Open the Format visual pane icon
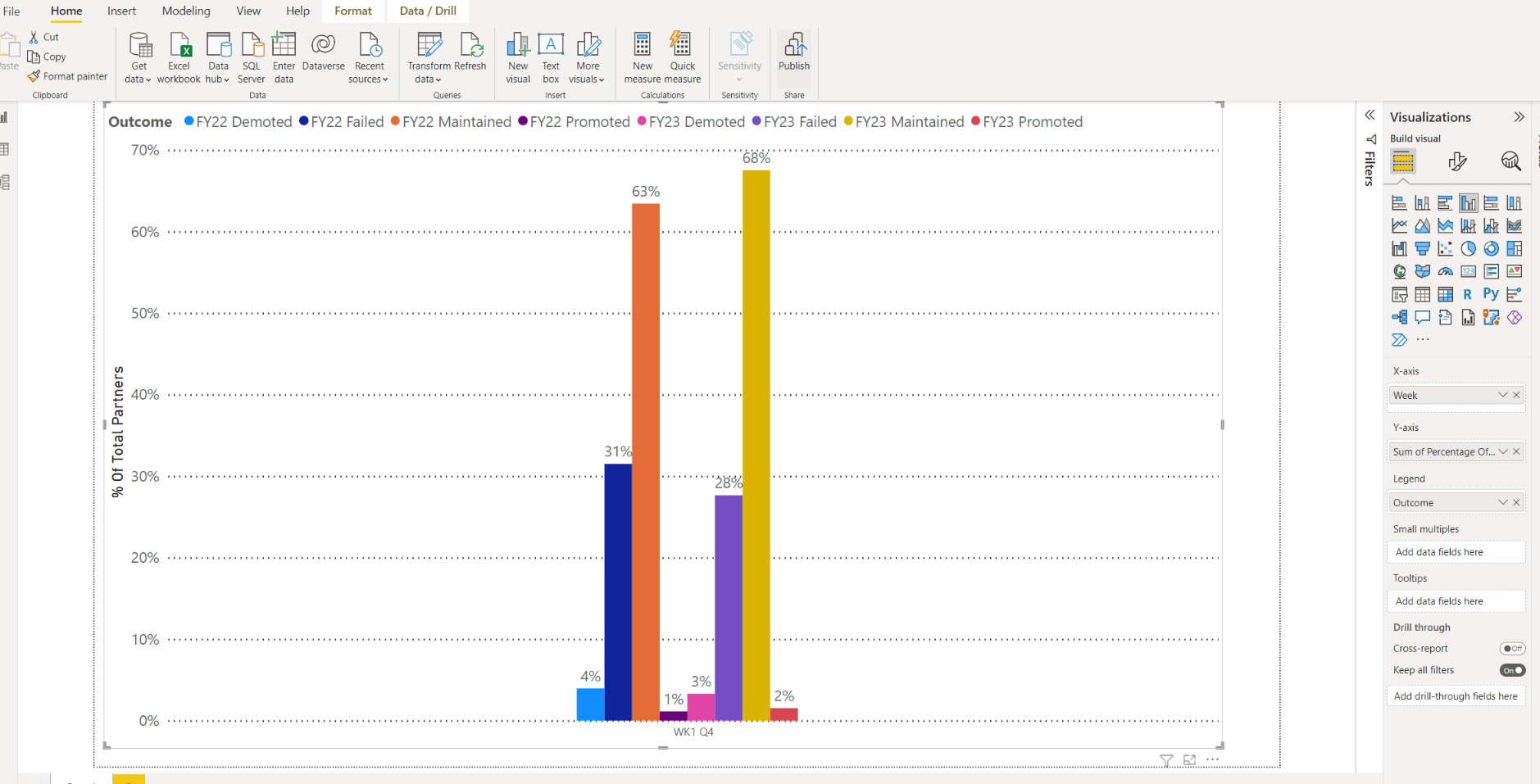The width and height of the screenshot is (1540, 784). click(1457, 161)
